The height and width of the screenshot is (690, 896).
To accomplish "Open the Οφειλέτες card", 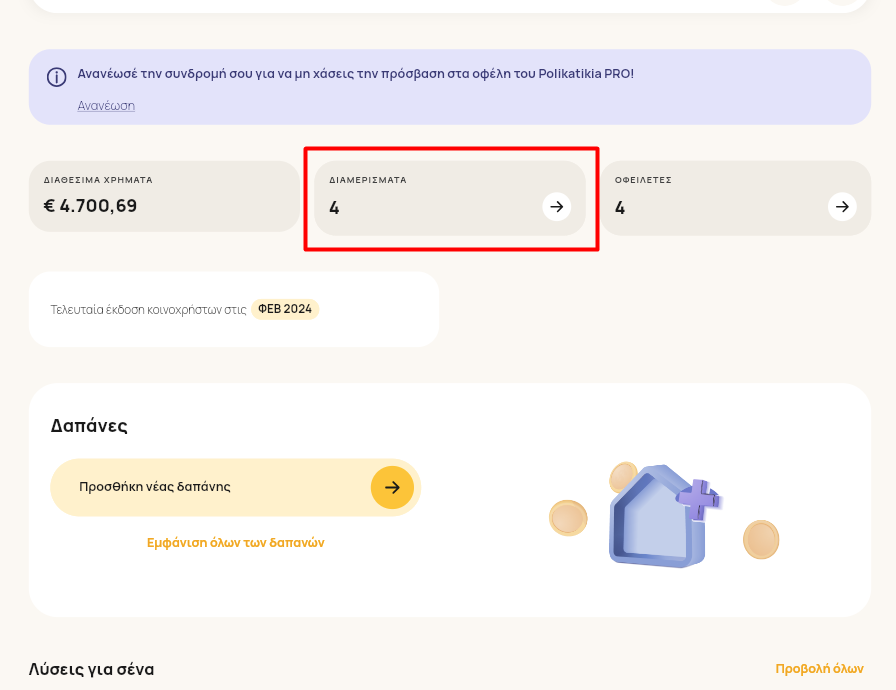I will (736, 198).
